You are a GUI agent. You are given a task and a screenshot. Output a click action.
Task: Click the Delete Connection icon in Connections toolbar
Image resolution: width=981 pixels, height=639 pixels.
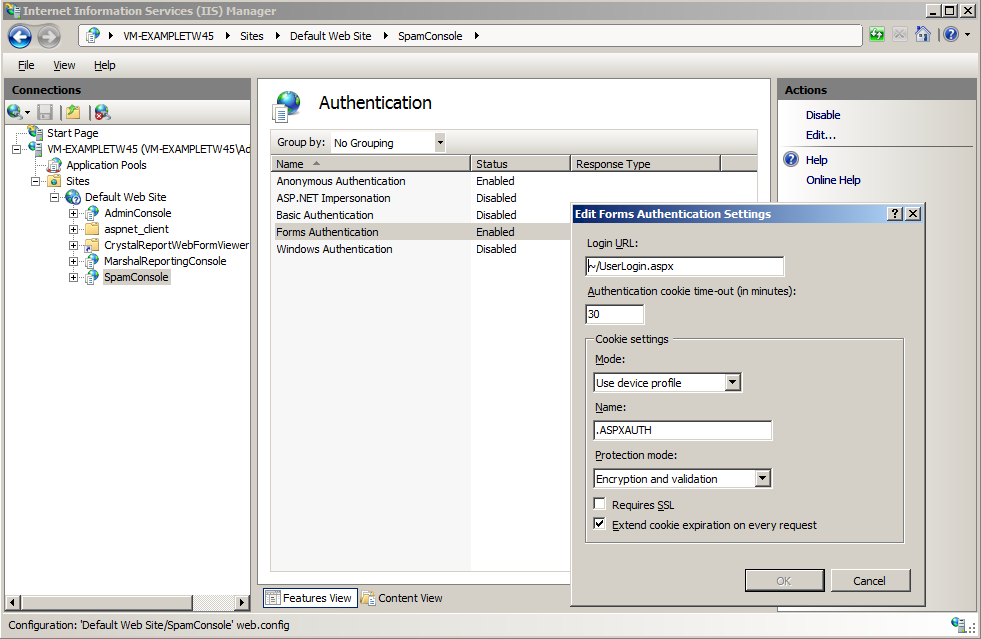click(102, 112)
